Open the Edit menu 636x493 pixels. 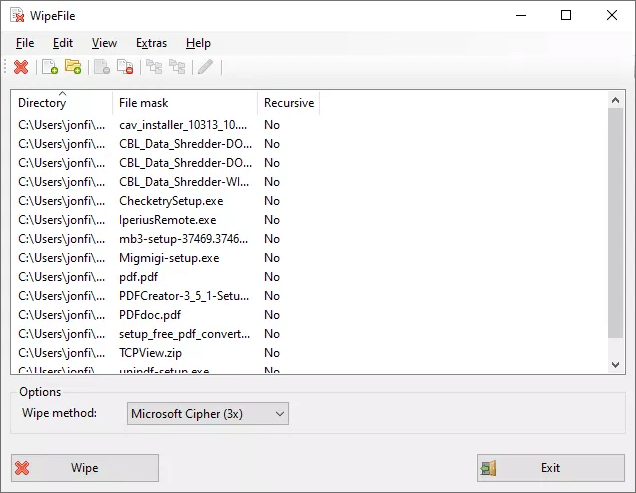click(63, 43)
